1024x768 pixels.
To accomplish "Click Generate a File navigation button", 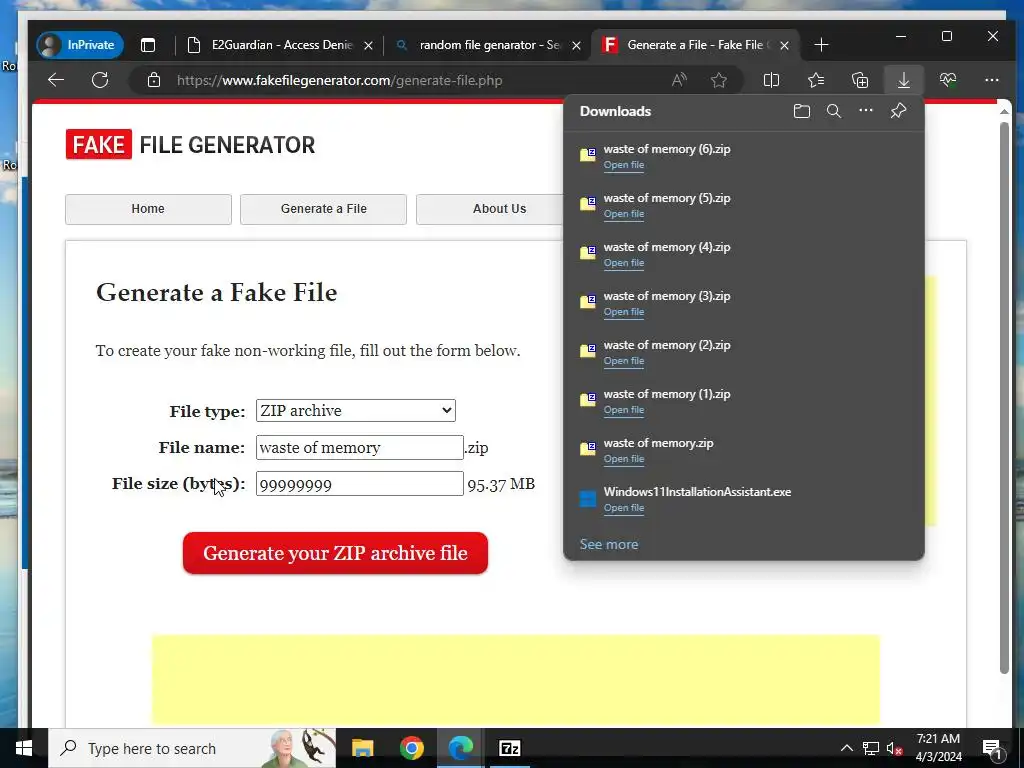I will click(x=323, y=209).
